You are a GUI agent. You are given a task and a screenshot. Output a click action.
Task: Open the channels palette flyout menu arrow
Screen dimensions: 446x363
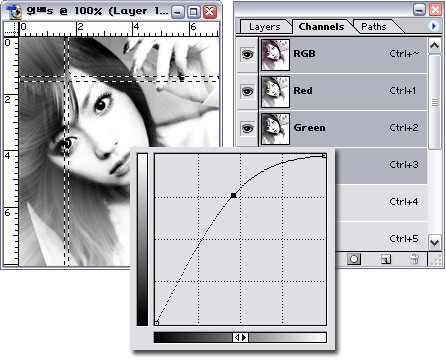[434, 26]
